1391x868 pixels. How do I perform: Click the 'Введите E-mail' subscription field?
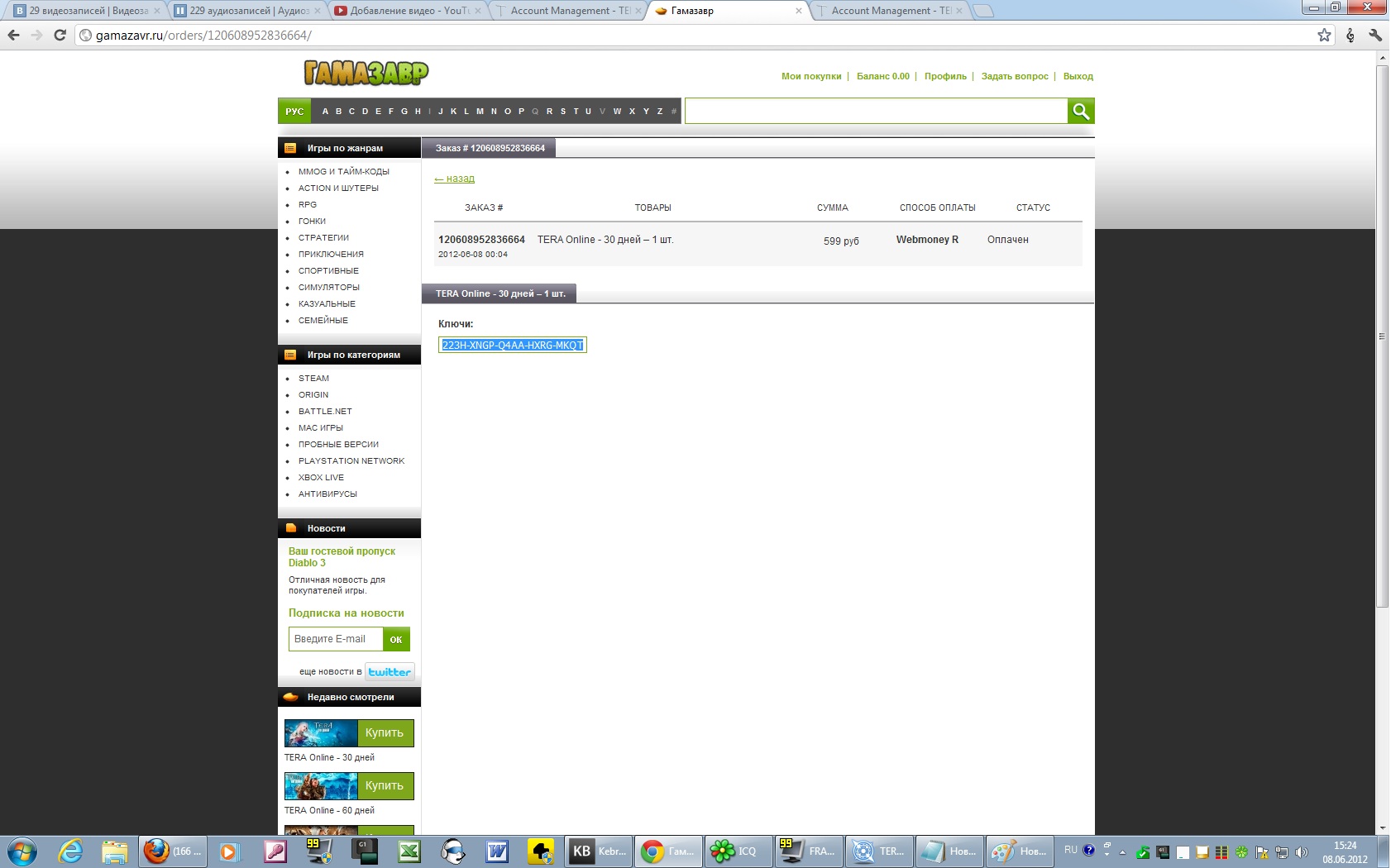click(335, 639)
